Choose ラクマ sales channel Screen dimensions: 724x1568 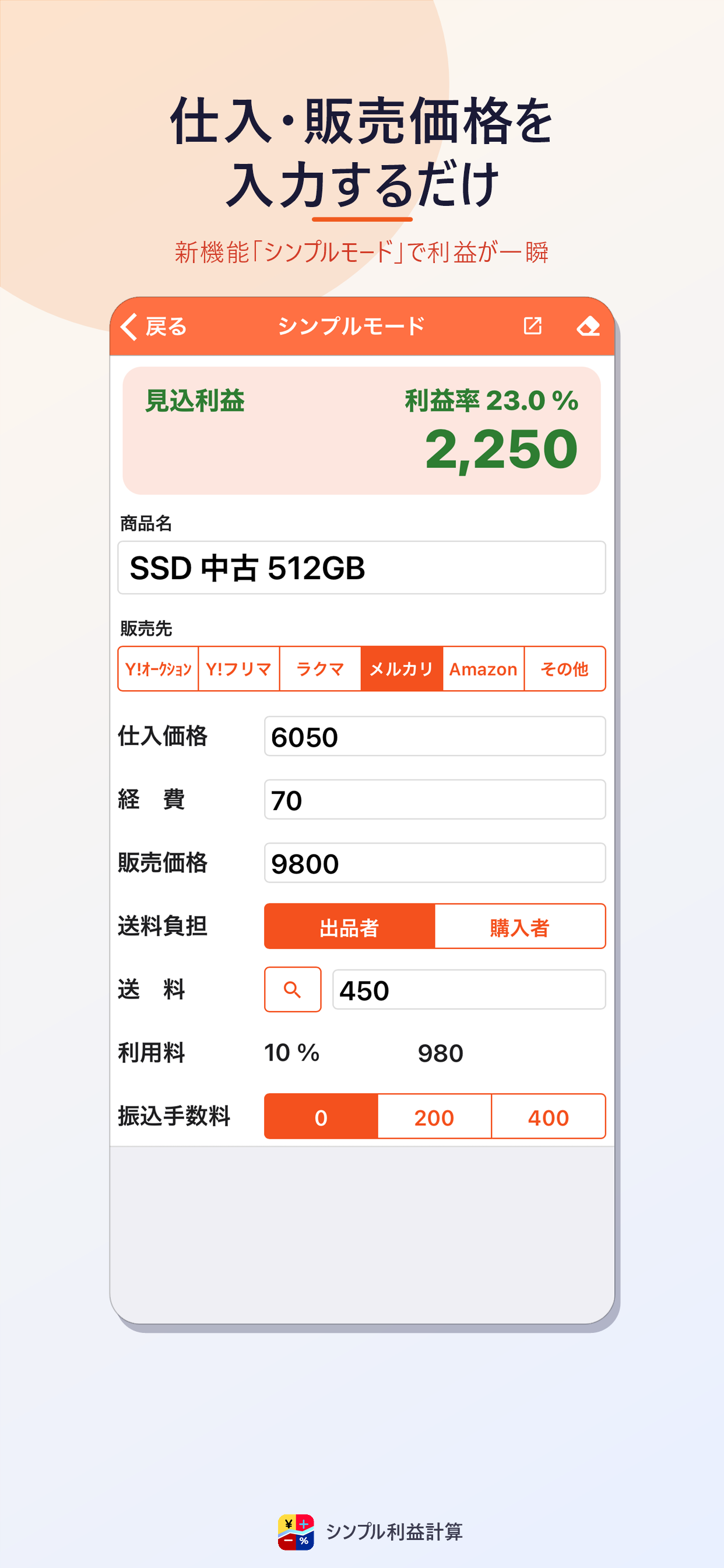coord(321,669)
